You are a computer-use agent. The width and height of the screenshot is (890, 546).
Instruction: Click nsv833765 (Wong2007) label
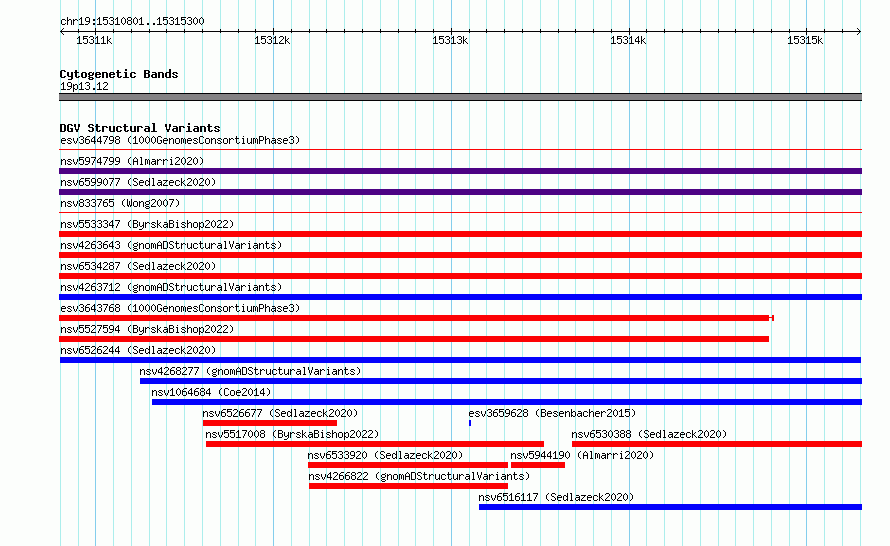(x=120, y=203)
